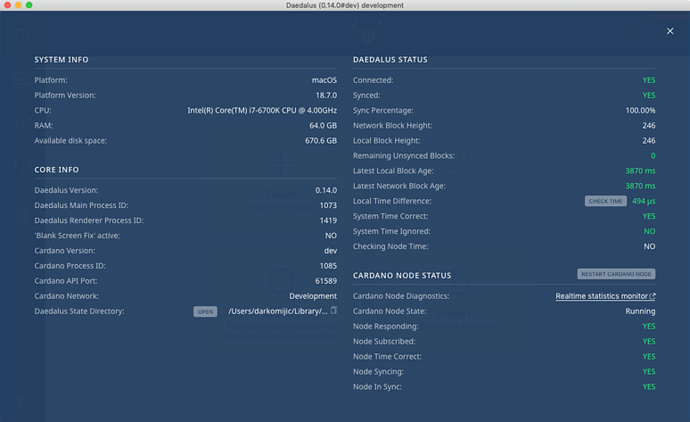Click the window title 'Daedalus (0.14.0#dev) development'

point(345,5)
